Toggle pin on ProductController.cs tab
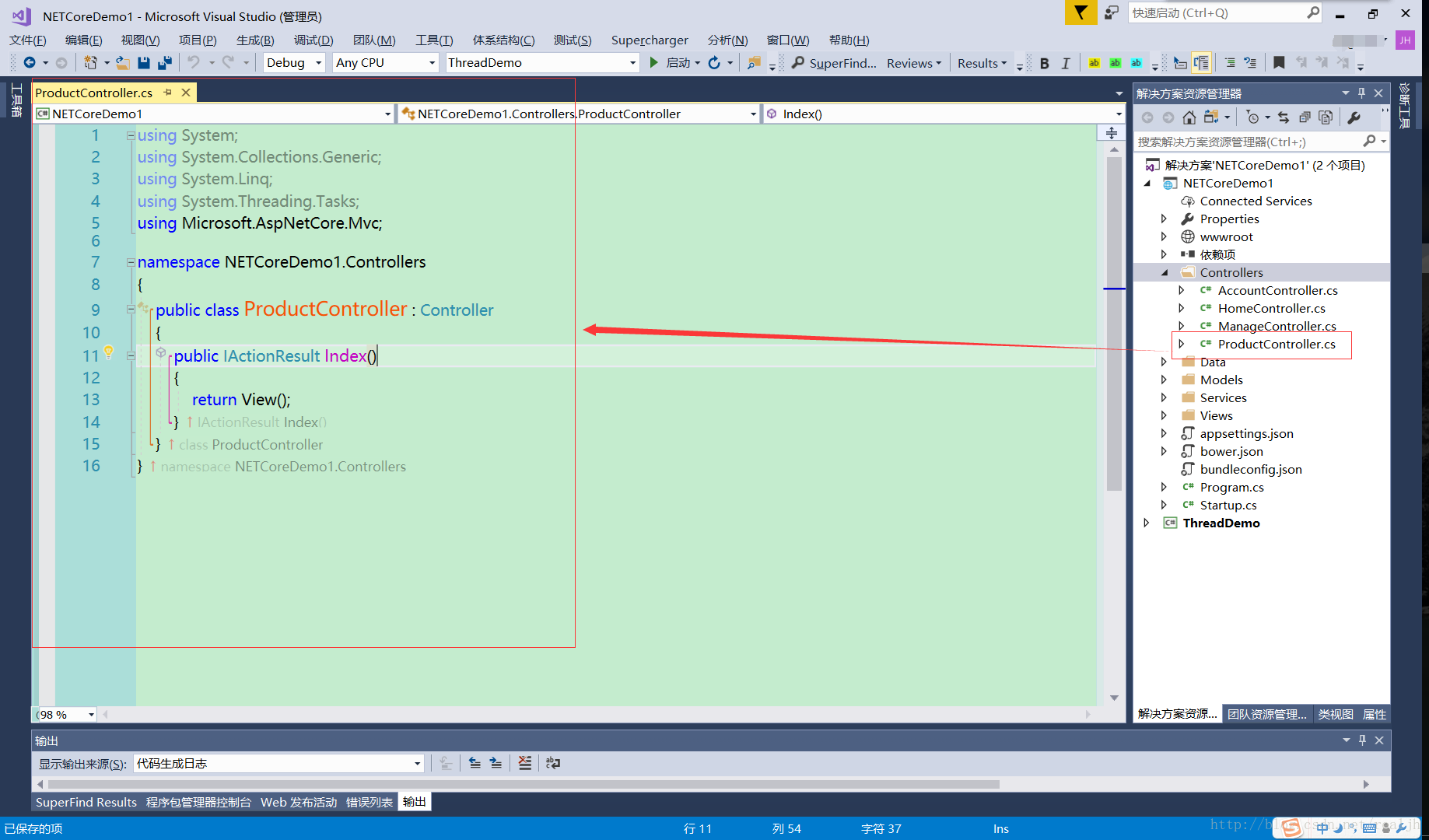Viewport: 1429px width, 840px height. pos(167,93)
